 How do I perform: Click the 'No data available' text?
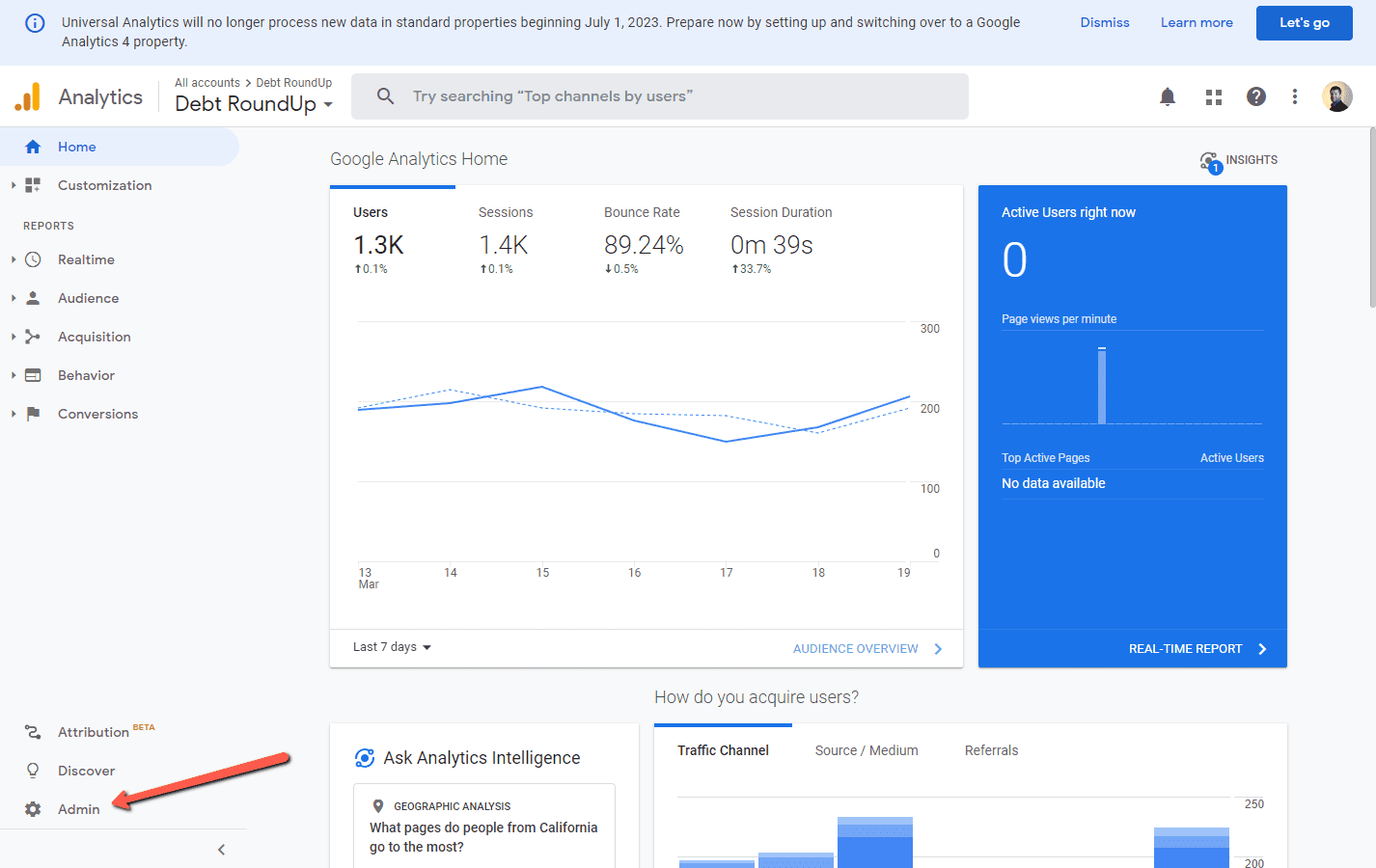click(x=1054, y=483)
